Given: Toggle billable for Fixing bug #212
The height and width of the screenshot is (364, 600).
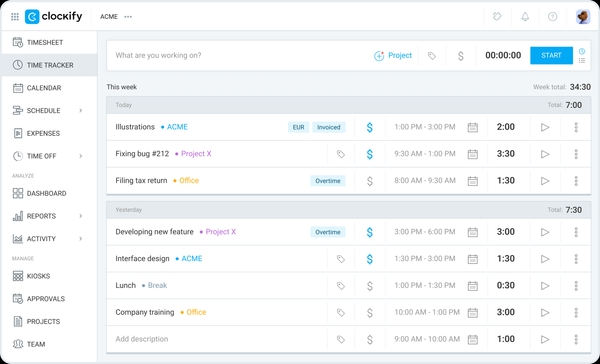Looking at the screenshot, I should (x=369, y=154).
